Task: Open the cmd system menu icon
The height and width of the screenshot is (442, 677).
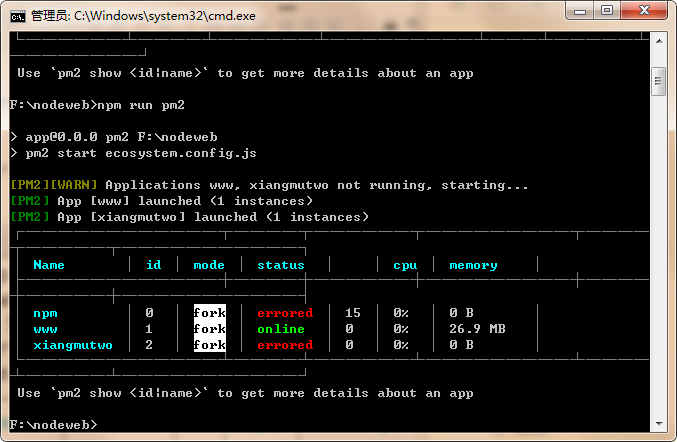Action: tap(17, 14)
